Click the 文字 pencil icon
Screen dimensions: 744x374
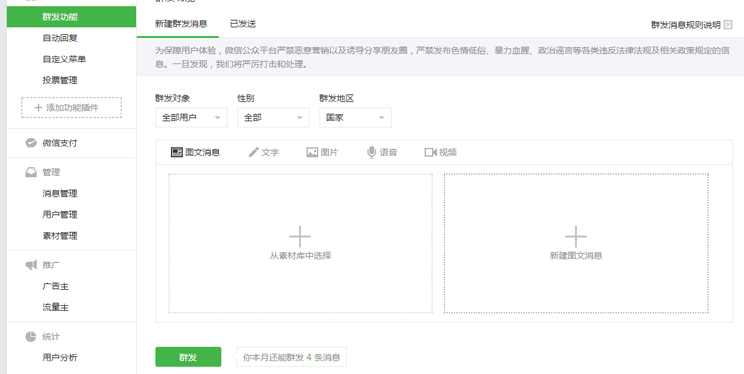click(254, 152)
